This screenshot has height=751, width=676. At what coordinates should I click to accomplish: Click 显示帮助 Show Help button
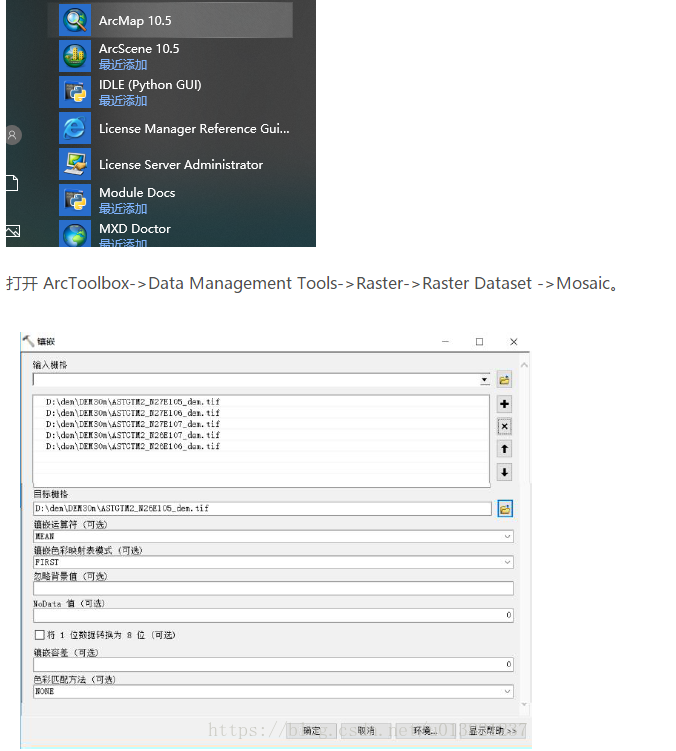click(493, 731)
